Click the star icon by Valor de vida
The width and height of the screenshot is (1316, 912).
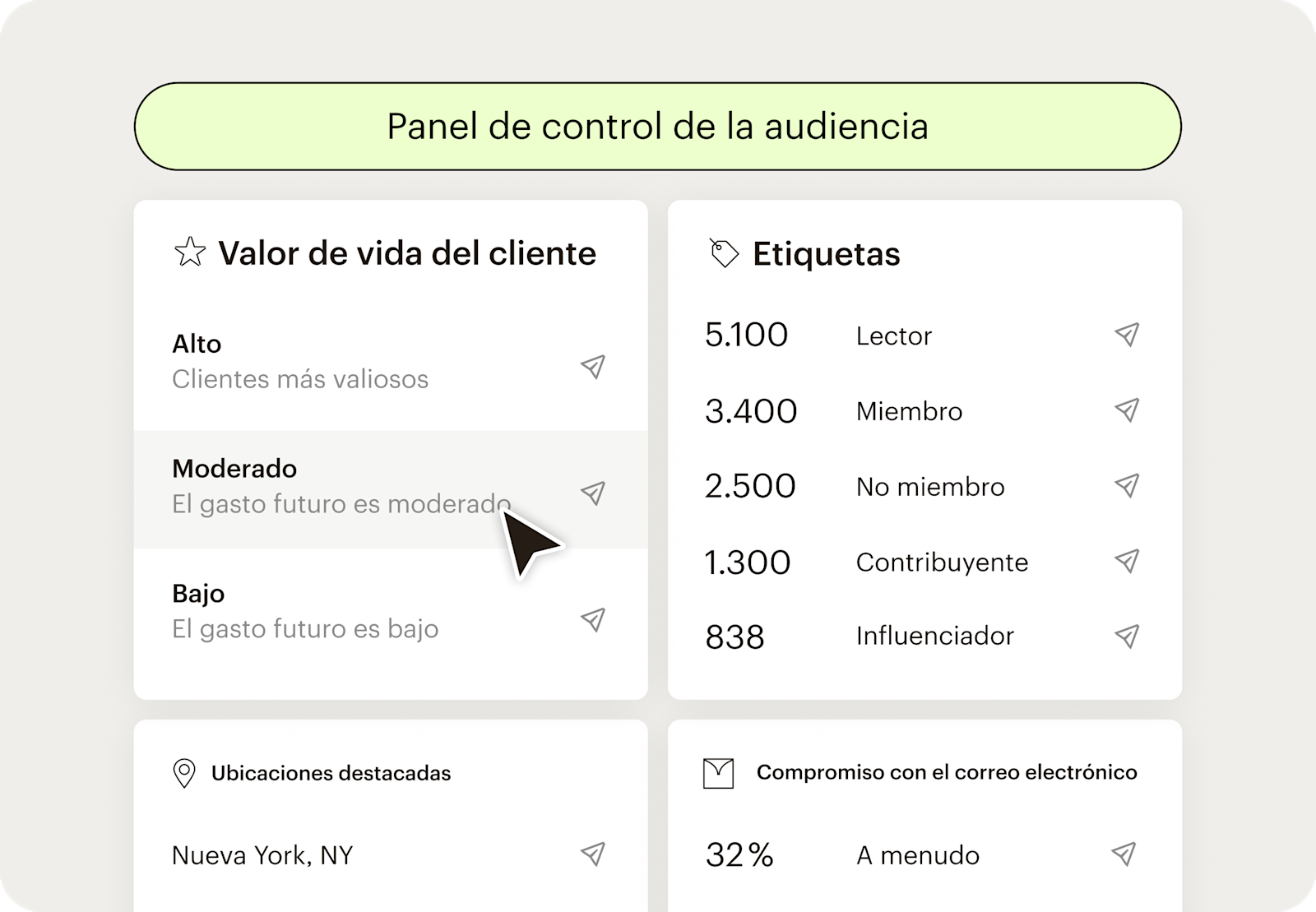pyautogui.click(x=190, y=252)
